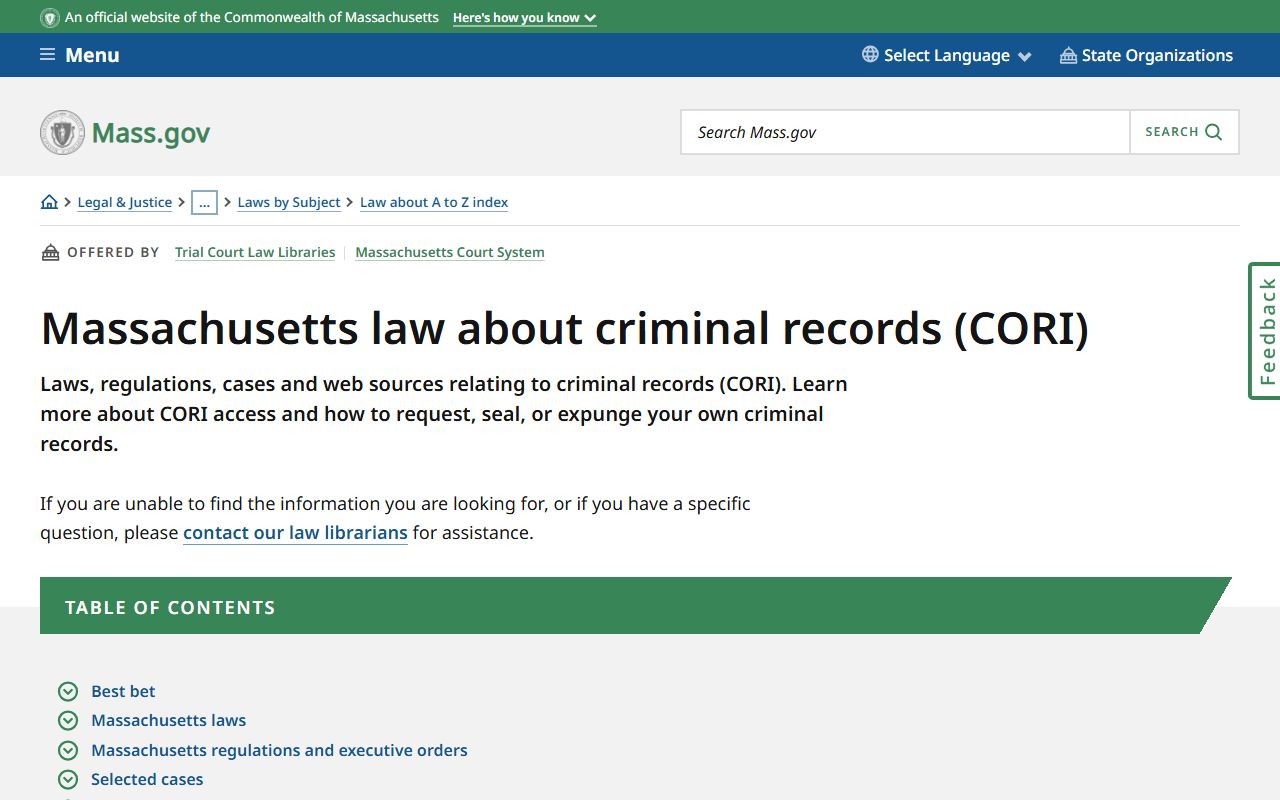This screenshot has height=800, width=1280.
Task: Click the magnifying glass search icon
Action: point(1214,132)
